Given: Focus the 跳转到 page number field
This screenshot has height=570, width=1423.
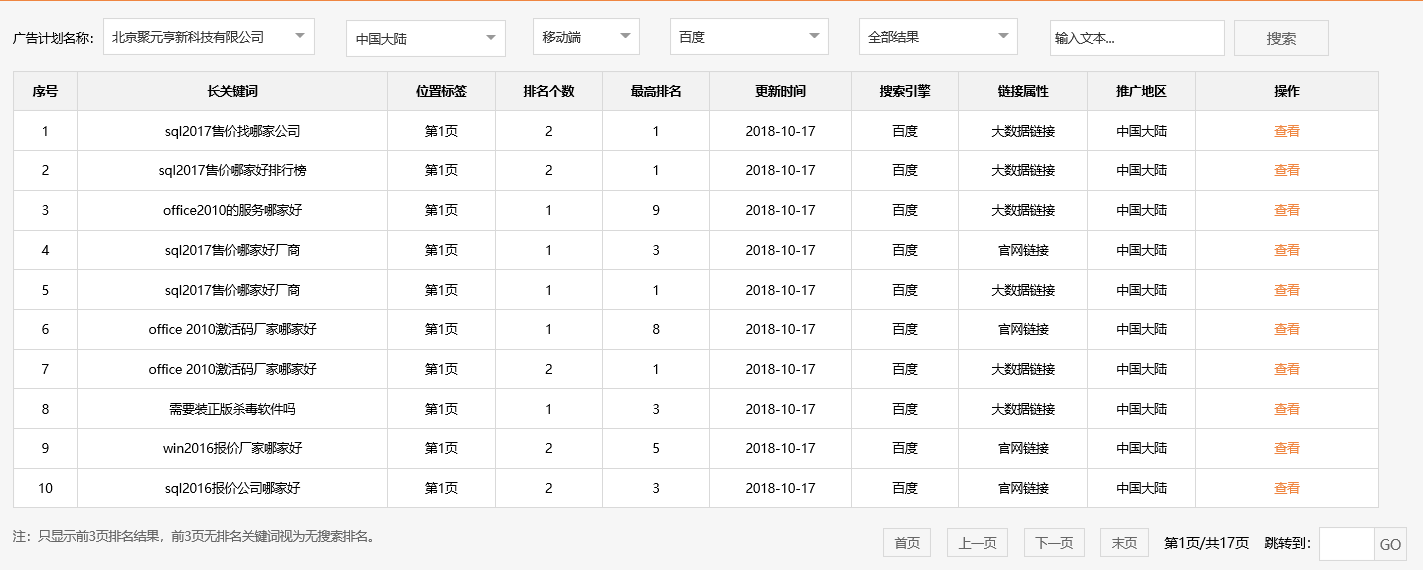Looking at the screenshot, I should coord(1346,544).
